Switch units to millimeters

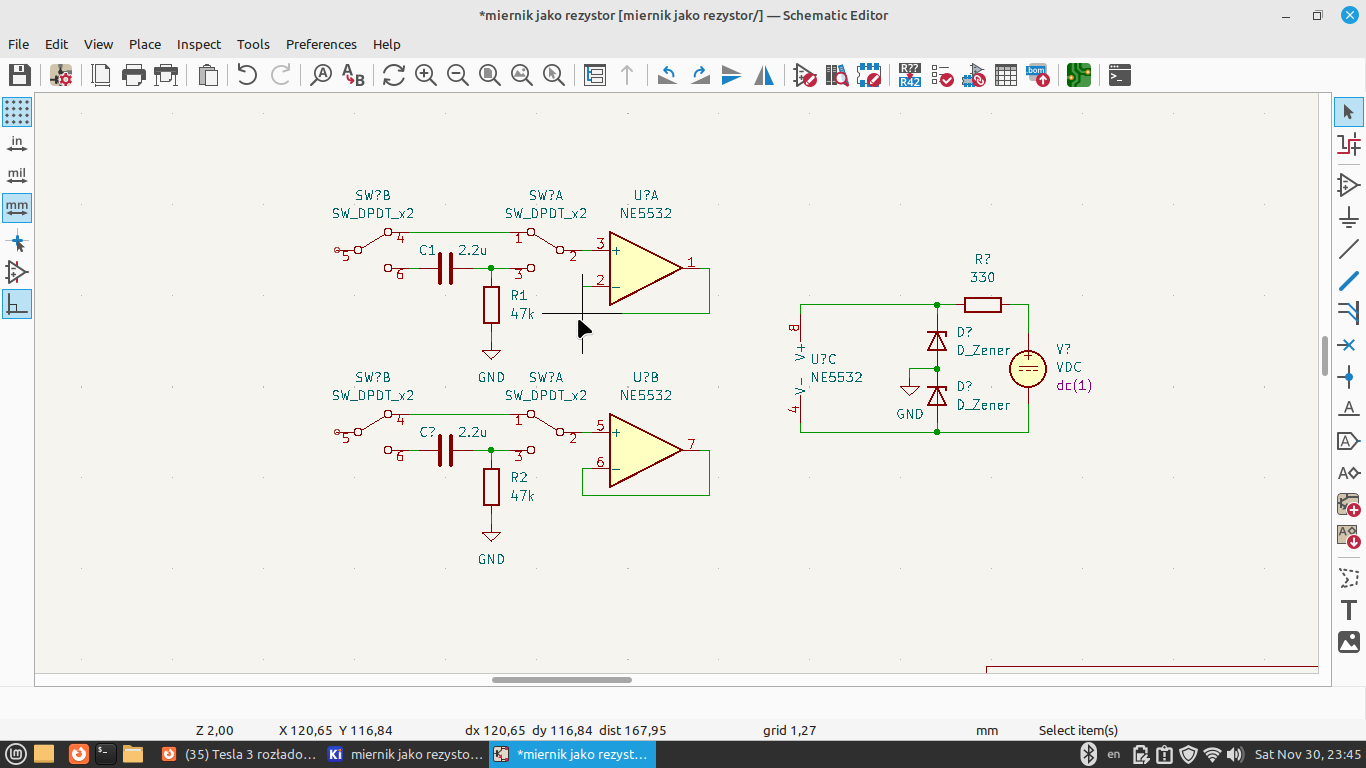[x=17, y=208]
